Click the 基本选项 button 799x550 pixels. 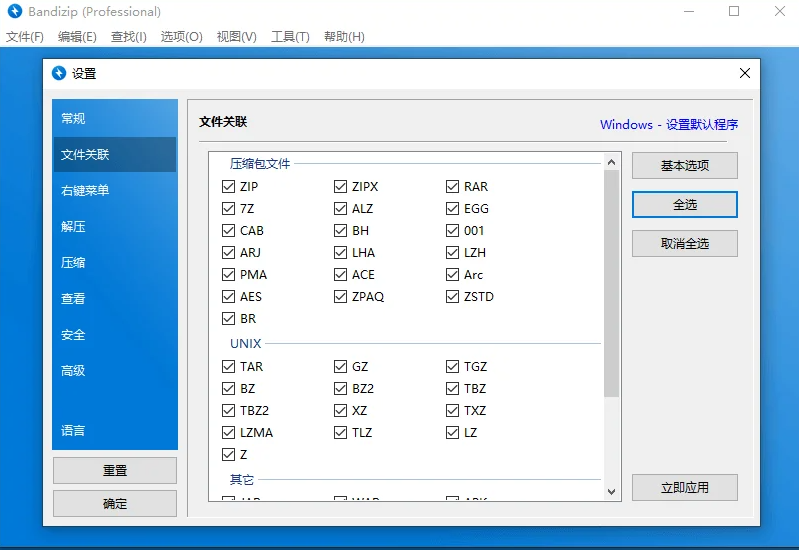[684, 166]
